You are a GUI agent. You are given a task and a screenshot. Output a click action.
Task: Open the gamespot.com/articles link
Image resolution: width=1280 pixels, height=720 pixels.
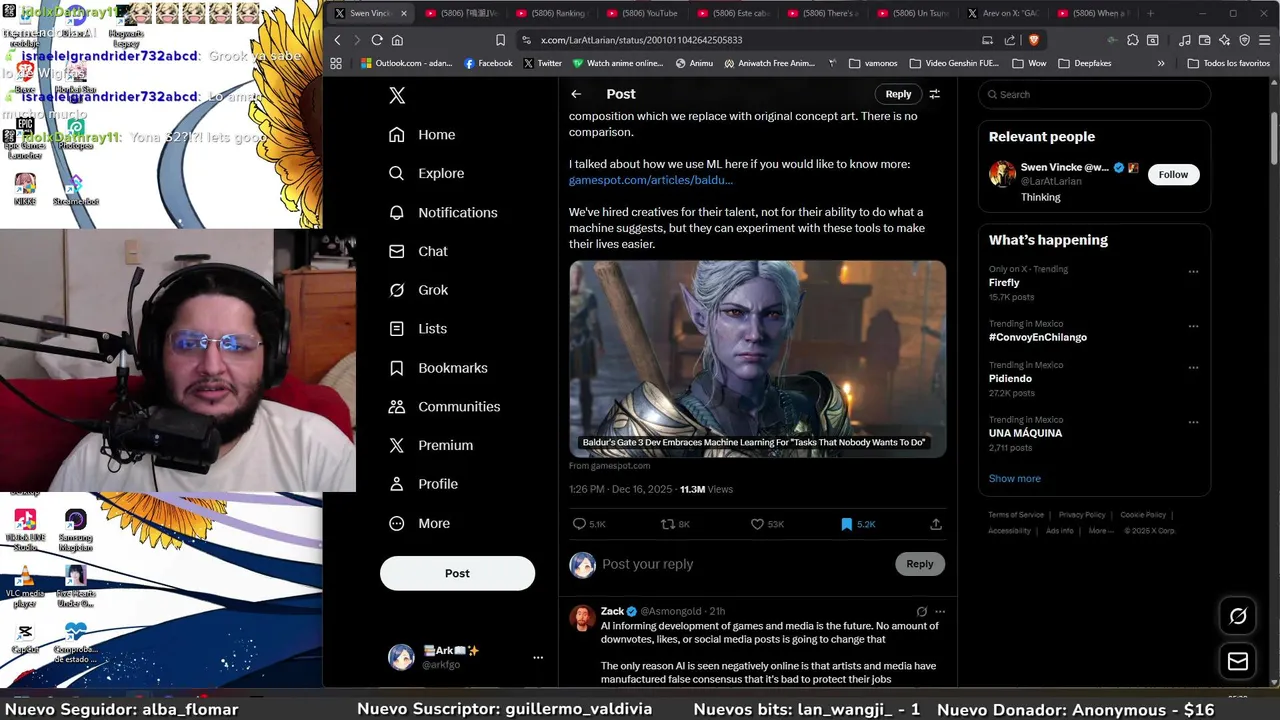651,180
